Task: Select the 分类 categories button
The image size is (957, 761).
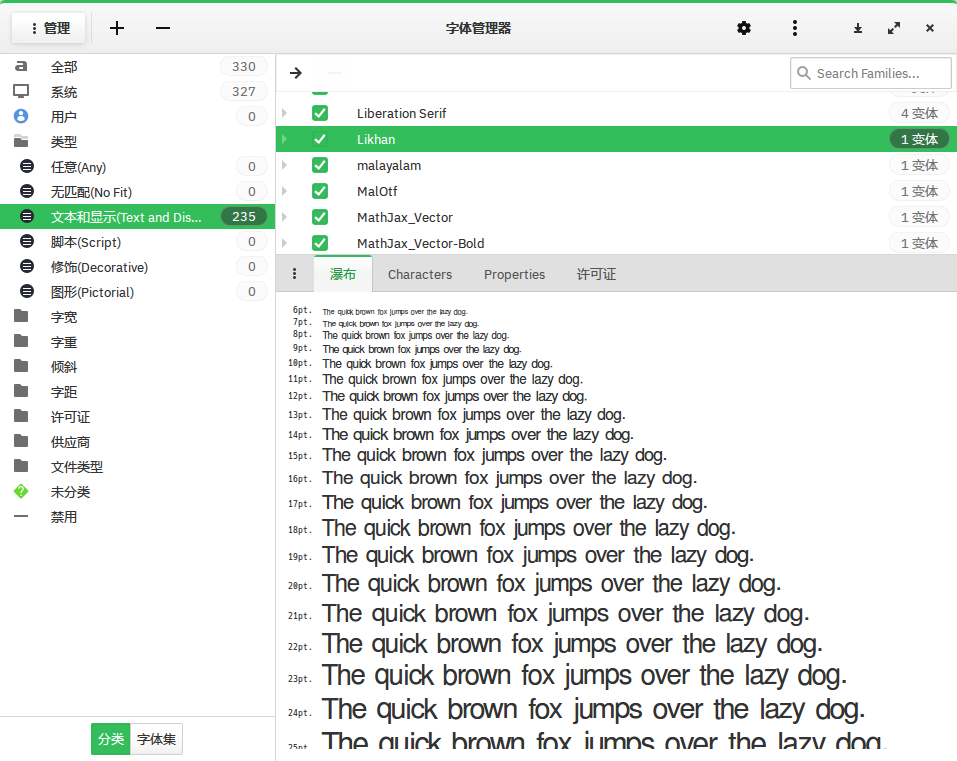Action: pos(110,739)
